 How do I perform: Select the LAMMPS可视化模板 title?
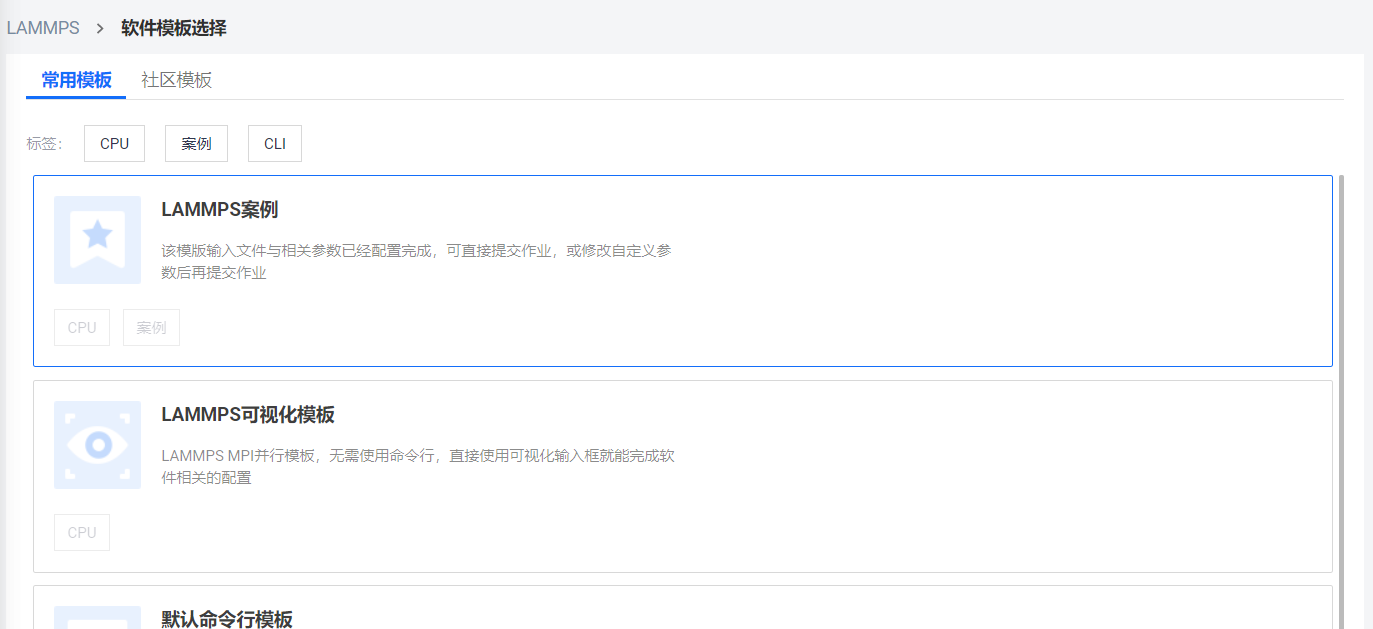point(248,415)
